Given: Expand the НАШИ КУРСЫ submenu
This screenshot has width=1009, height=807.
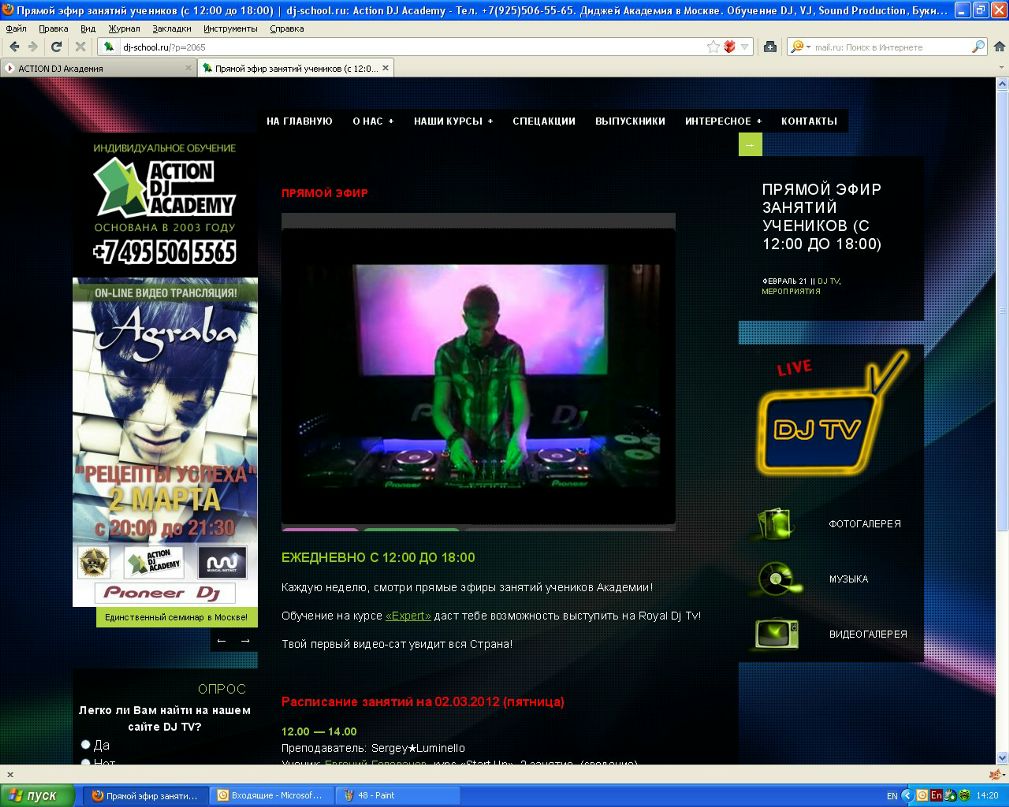Looking at the screenshot, I should click(x=453, y=121).
